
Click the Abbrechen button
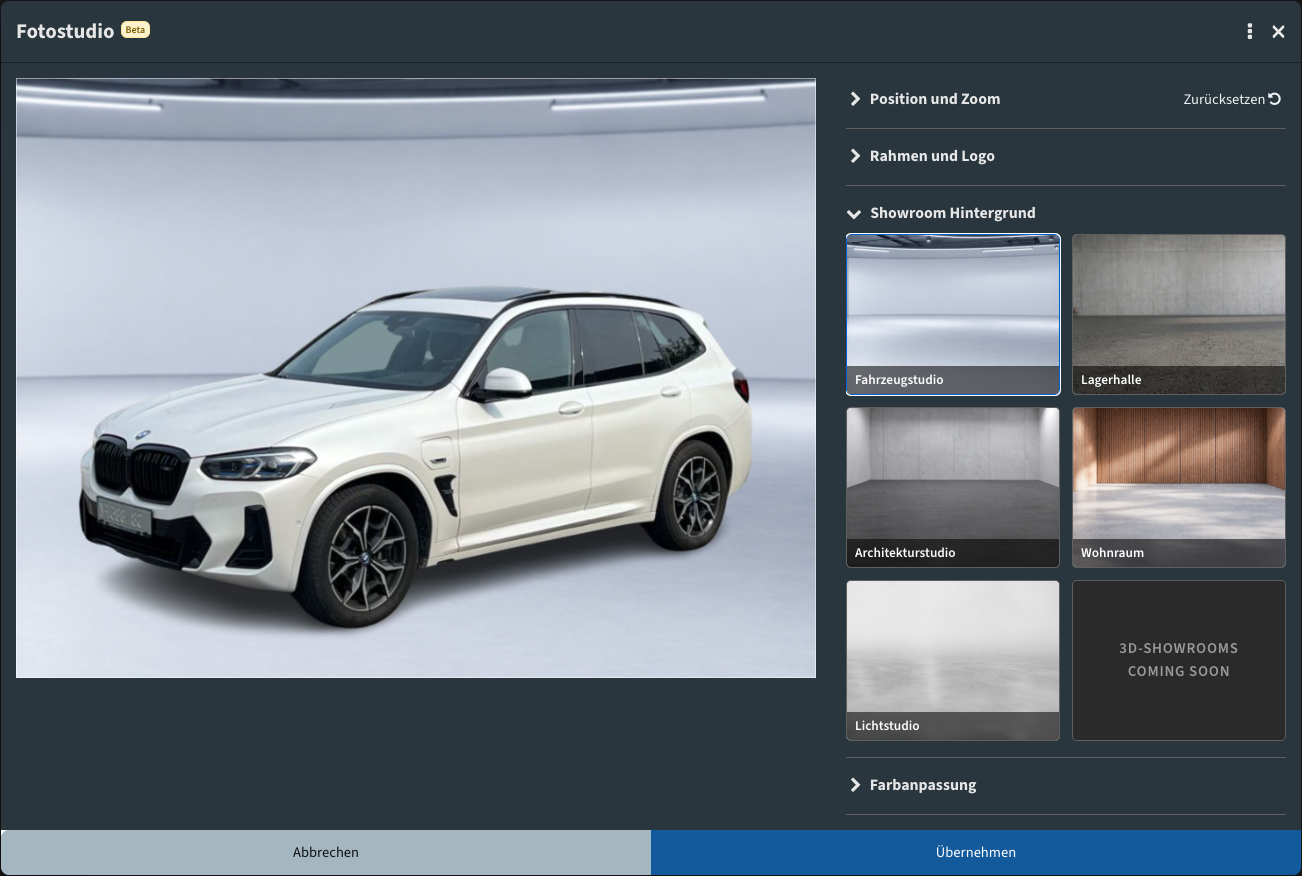[x=326, y=853]
